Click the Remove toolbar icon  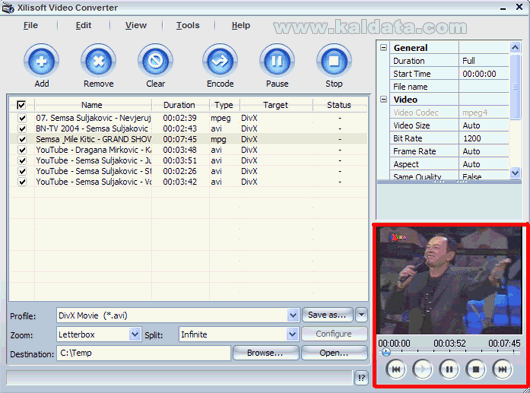click(98, 61)
